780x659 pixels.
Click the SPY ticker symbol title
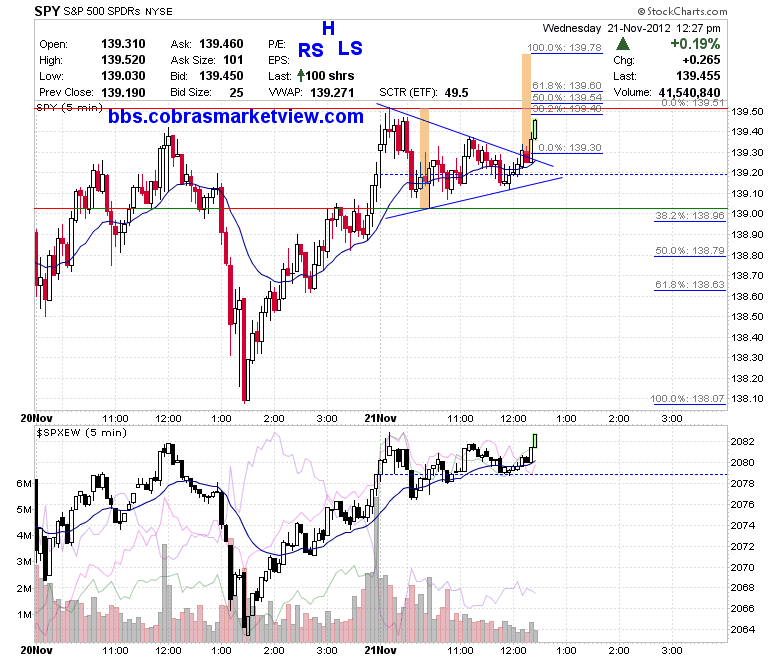(47, 11)
